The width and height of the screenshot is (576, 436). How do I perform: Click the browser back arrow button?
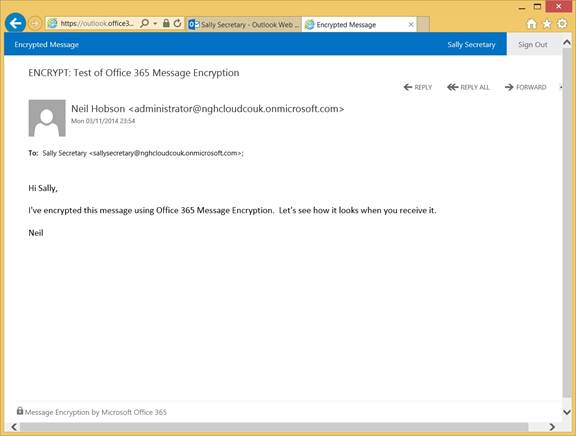(15, 23)
